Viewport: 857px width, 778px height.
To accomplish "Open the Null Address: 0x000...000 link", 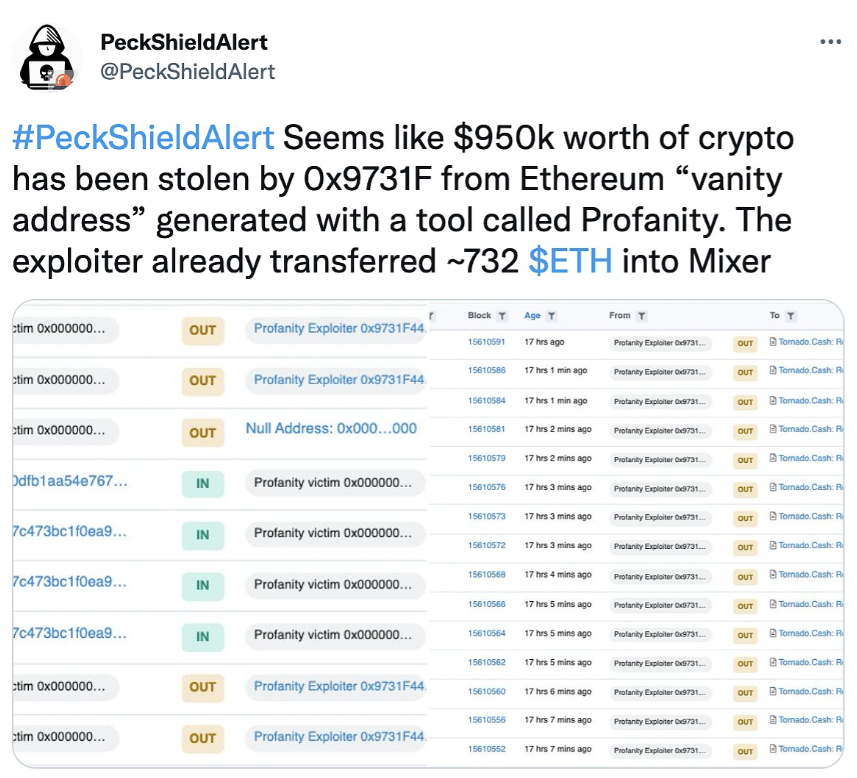I will pyautogui.click(x=331, y=428).
